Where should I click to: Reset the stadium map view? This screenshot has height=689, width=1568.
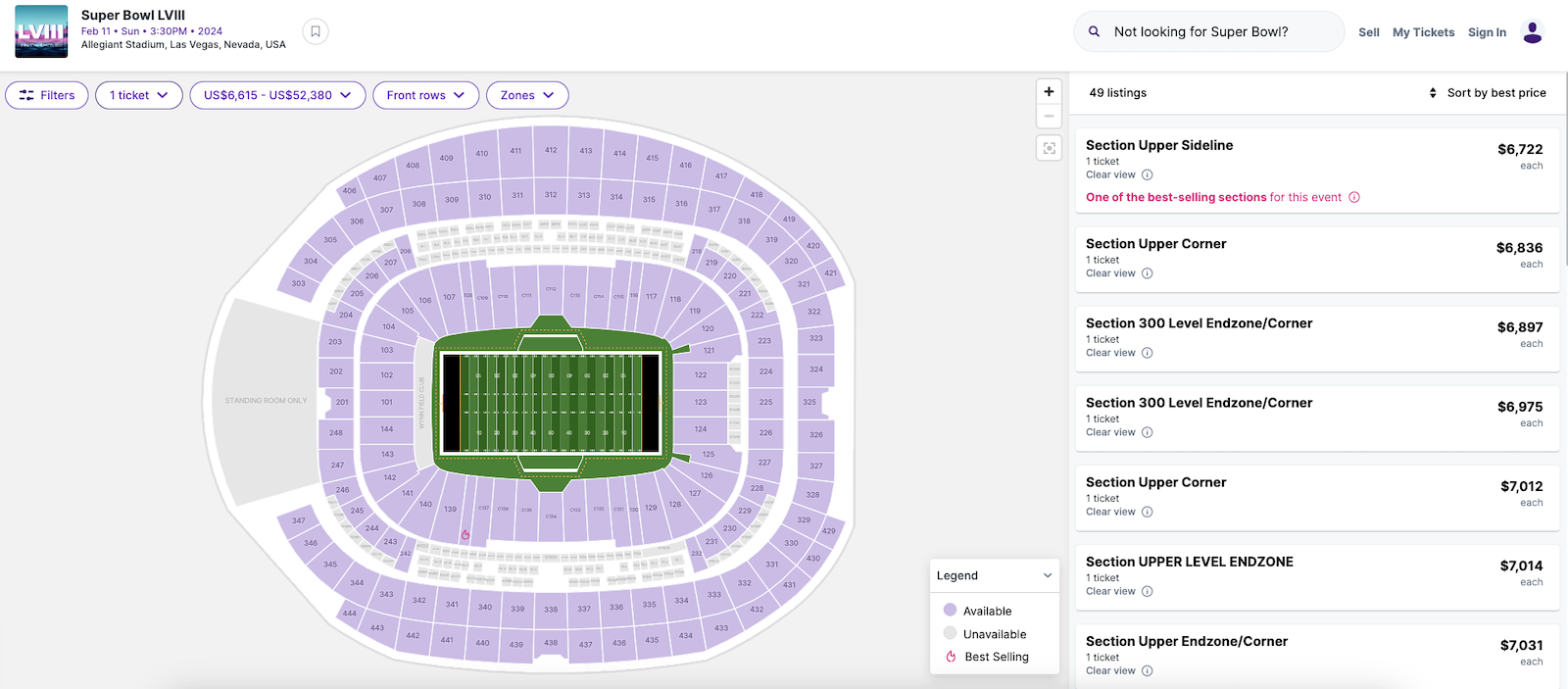click(x=1049, y=148)
